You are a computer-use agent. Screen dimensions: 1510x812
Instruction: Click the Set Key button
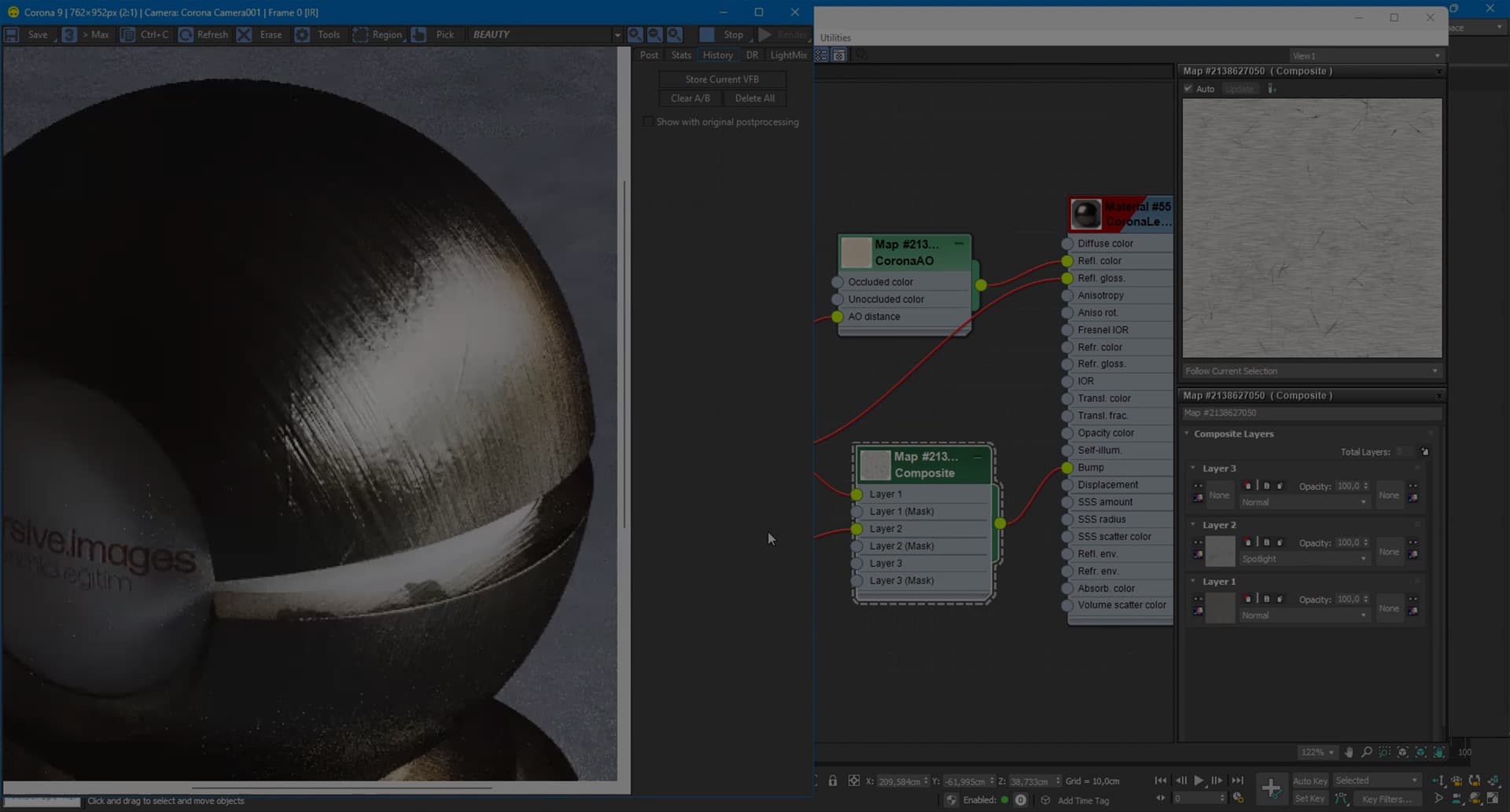1309,799
